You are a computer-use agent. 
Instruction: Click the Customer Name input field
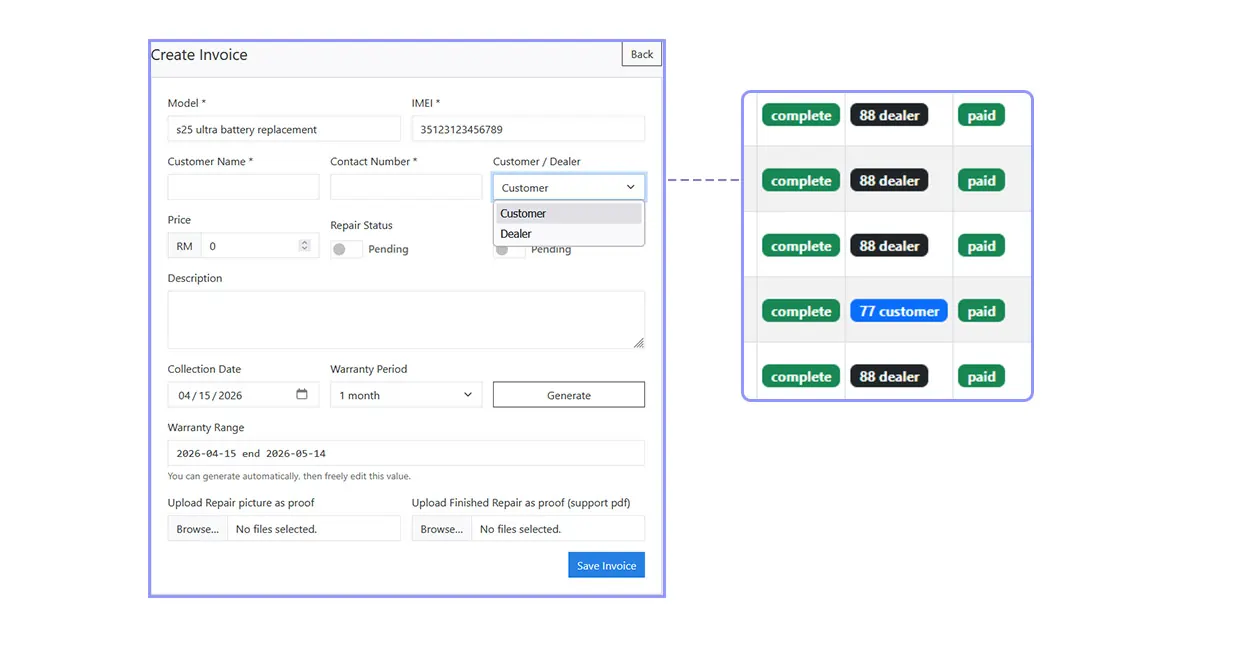[x=243, y=187]
